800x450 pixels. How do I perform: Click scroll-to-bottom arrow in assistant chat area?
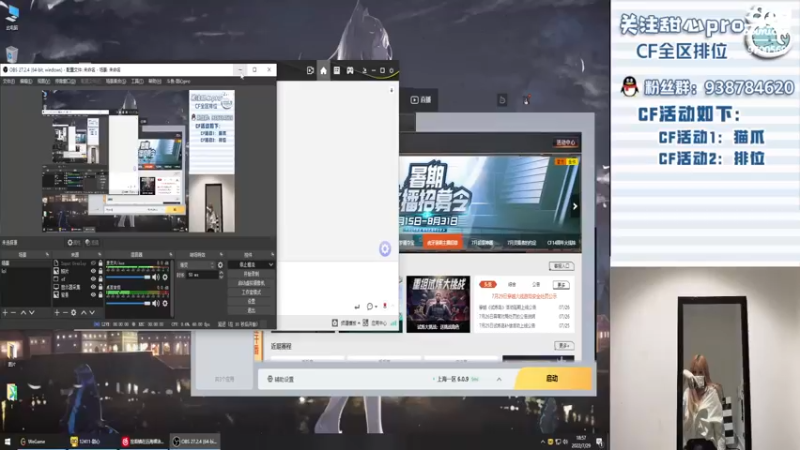tap(391, 90)
